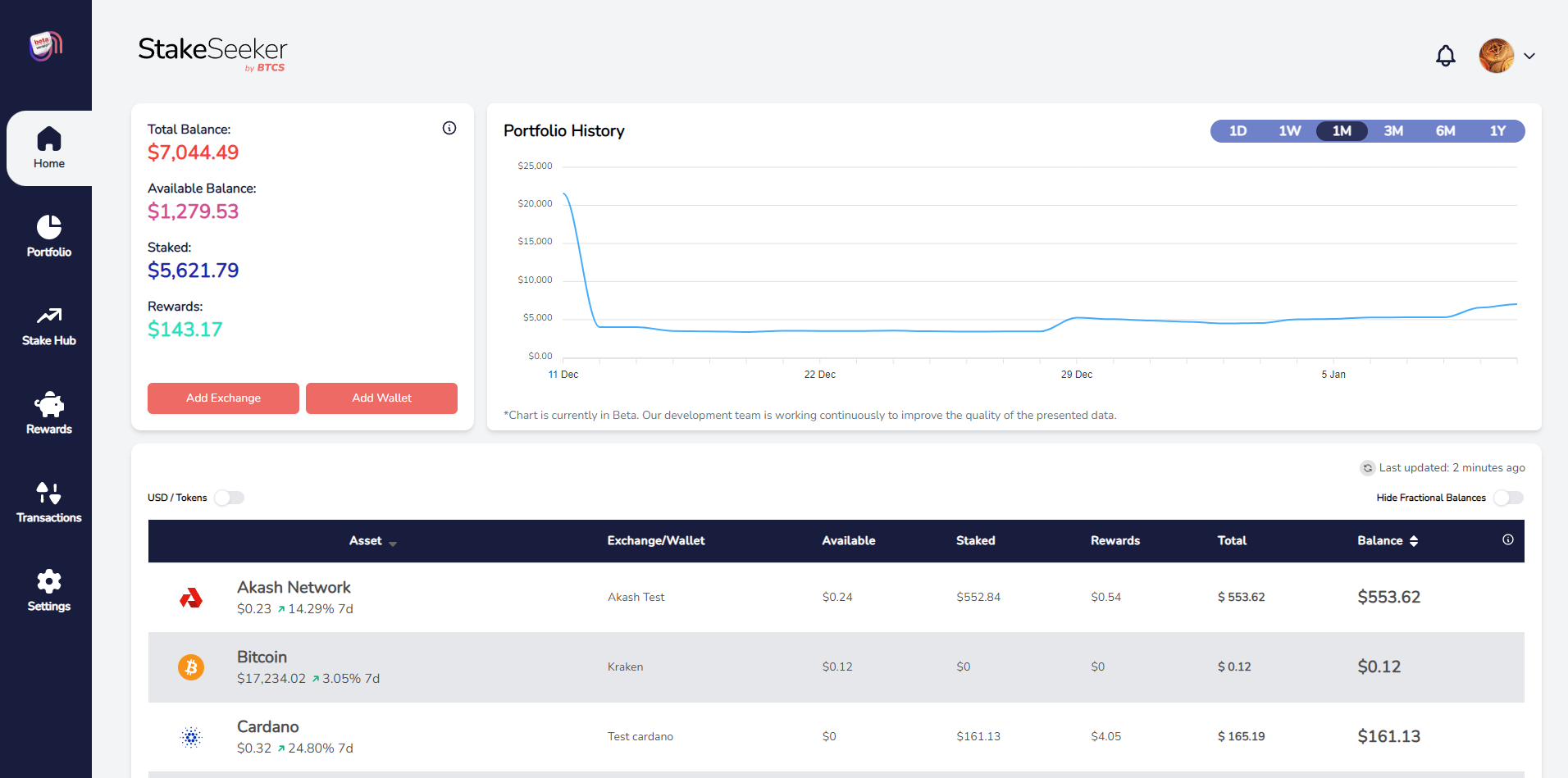1568x778 pixels.
Task: Click the Akash Network logo icon
Action: click(x=191, y=598)
